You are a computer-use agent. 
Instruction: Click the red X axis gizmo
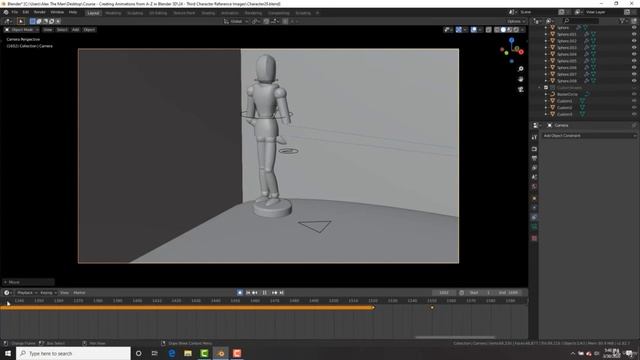click(x=521, y=52)
